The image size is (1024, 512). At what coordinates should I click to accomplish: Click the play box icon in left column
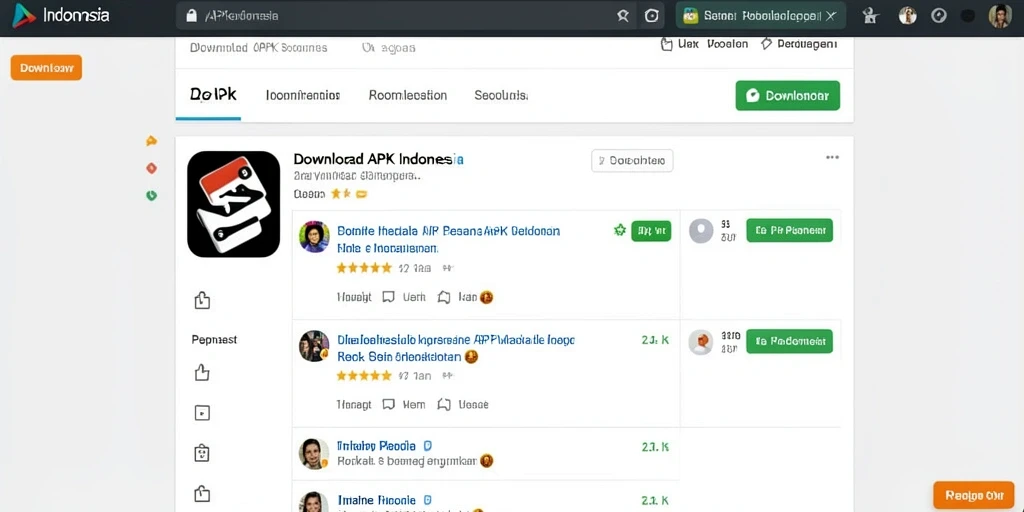202,413
